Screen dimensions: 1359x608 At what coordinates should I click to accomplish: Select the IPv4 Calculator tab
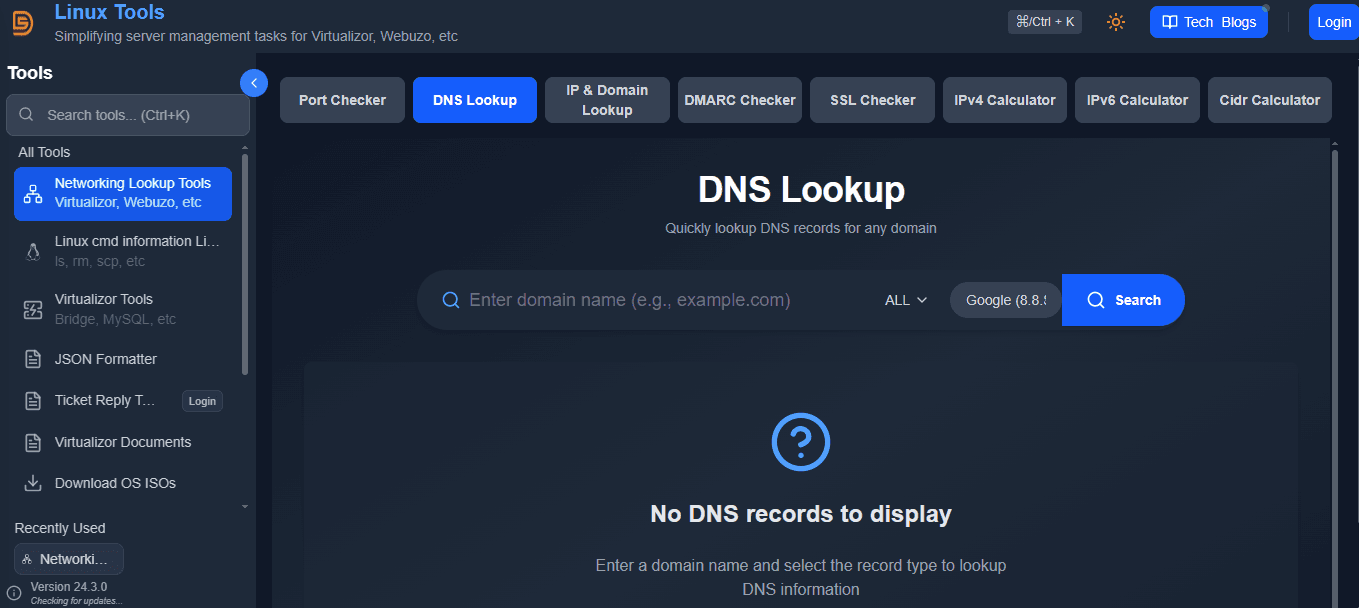click(x=1005, y=100)
